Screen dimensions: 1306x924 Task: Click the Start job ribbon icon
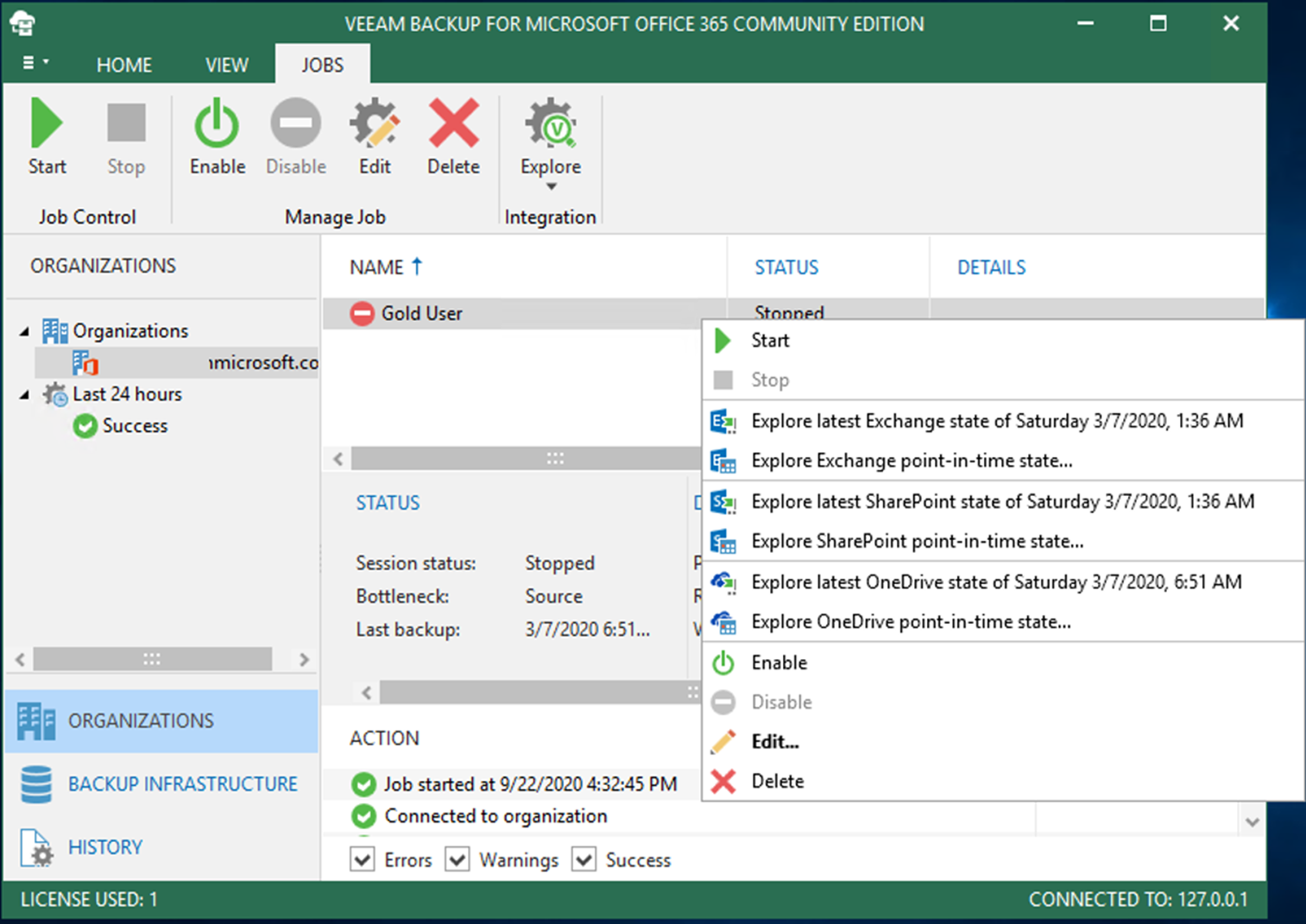(47, 123)
